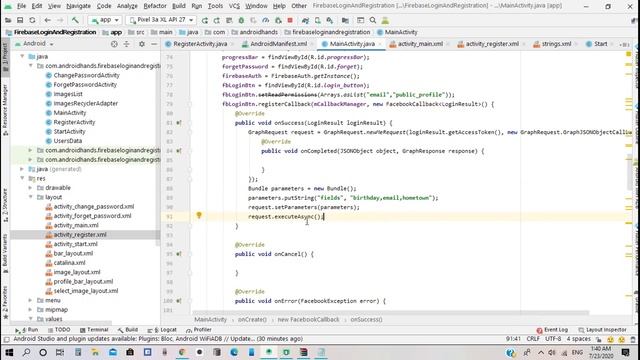Open the app run configuration dropdown
The image size is (640, 360).
(x=104, y=20)
